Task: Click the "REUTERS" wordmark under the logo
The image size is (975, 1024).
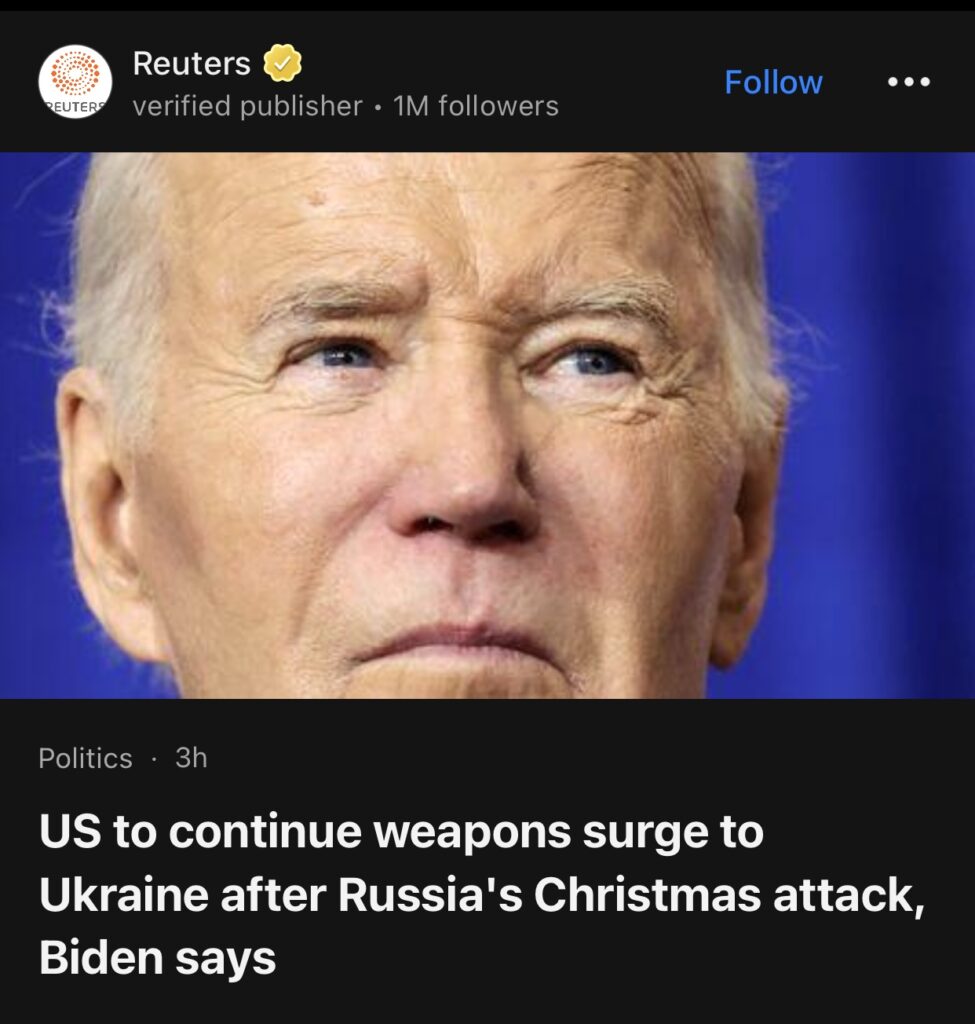Action: [x=75, y=107]
